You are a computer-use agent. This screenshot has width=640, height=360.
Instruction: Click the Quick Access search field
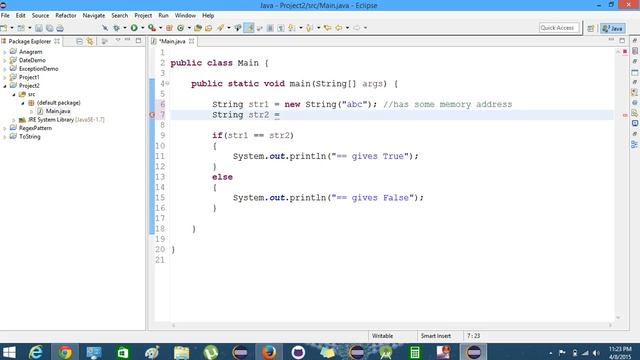[559, 28]
